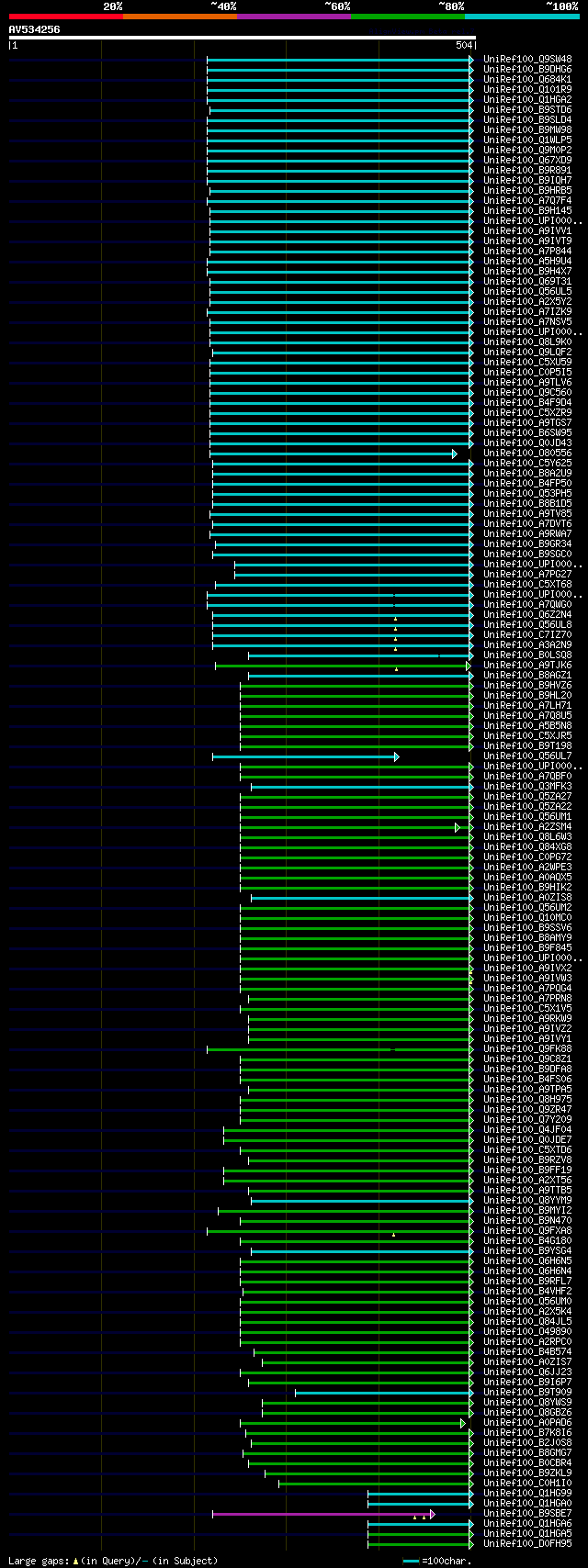Select label UniRef100_Q1HG99

pos(527,1494)
